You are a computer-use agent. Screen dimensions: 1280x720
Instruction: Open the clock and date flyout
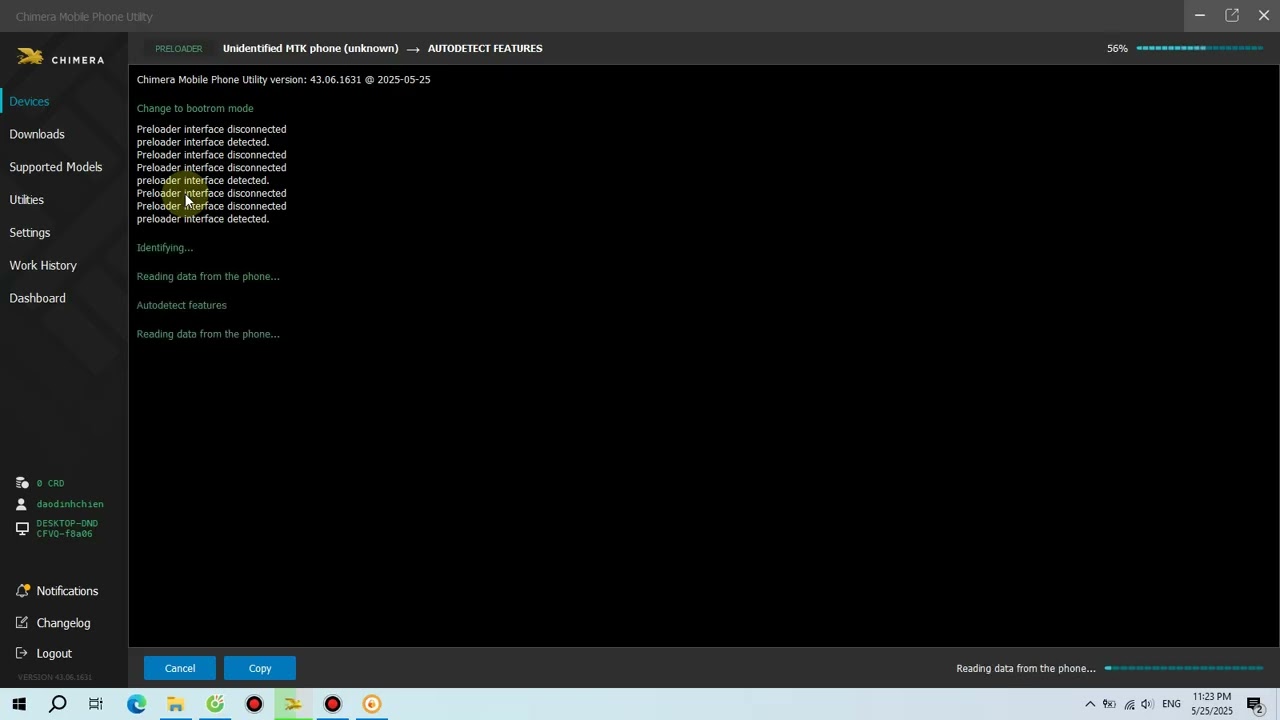(1212, 704)
